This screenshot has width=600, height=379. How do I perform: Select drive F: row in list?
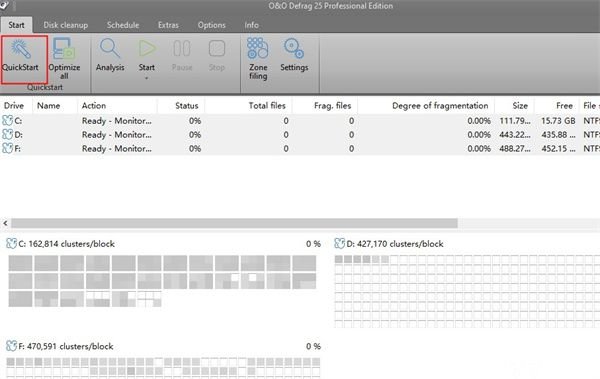[300, 149]
